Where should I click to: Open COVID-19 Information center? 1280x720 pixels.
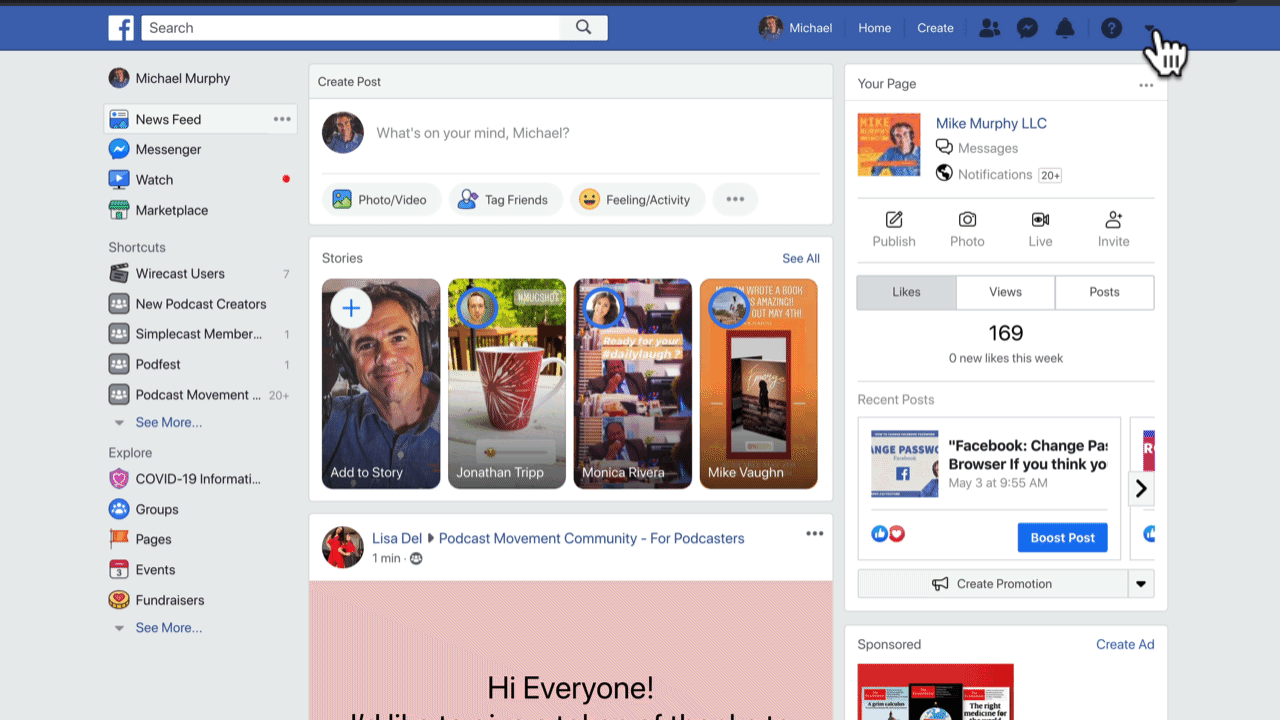click(200, 479)
